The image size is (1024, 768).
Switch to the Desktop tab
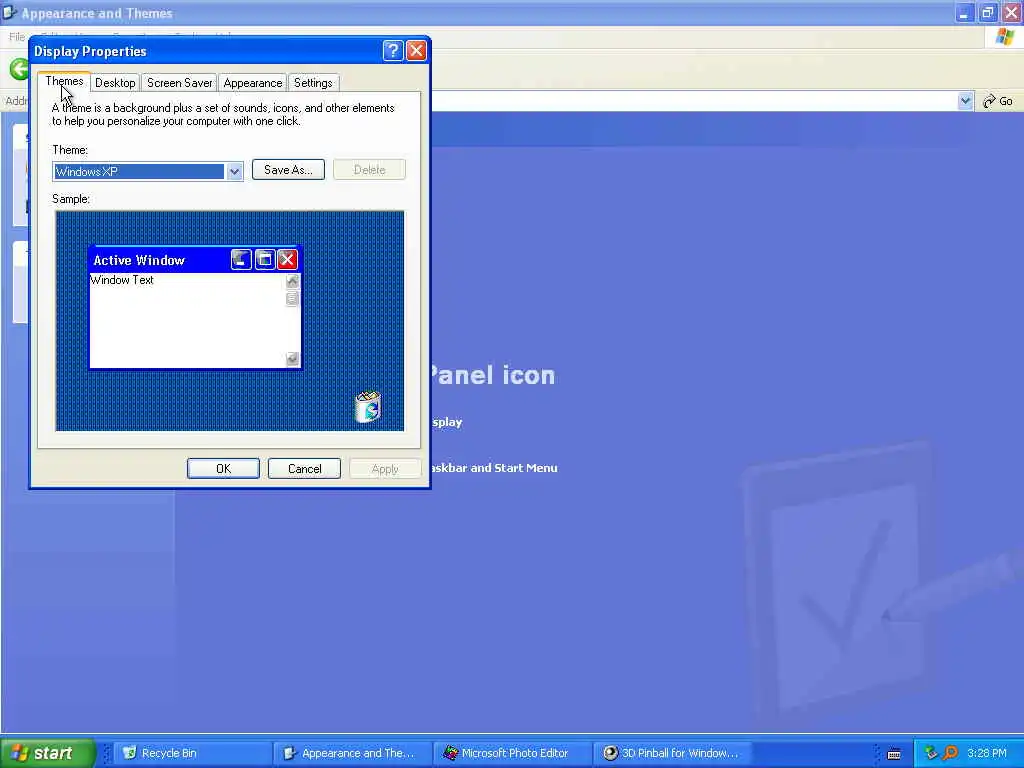[115, 83]
